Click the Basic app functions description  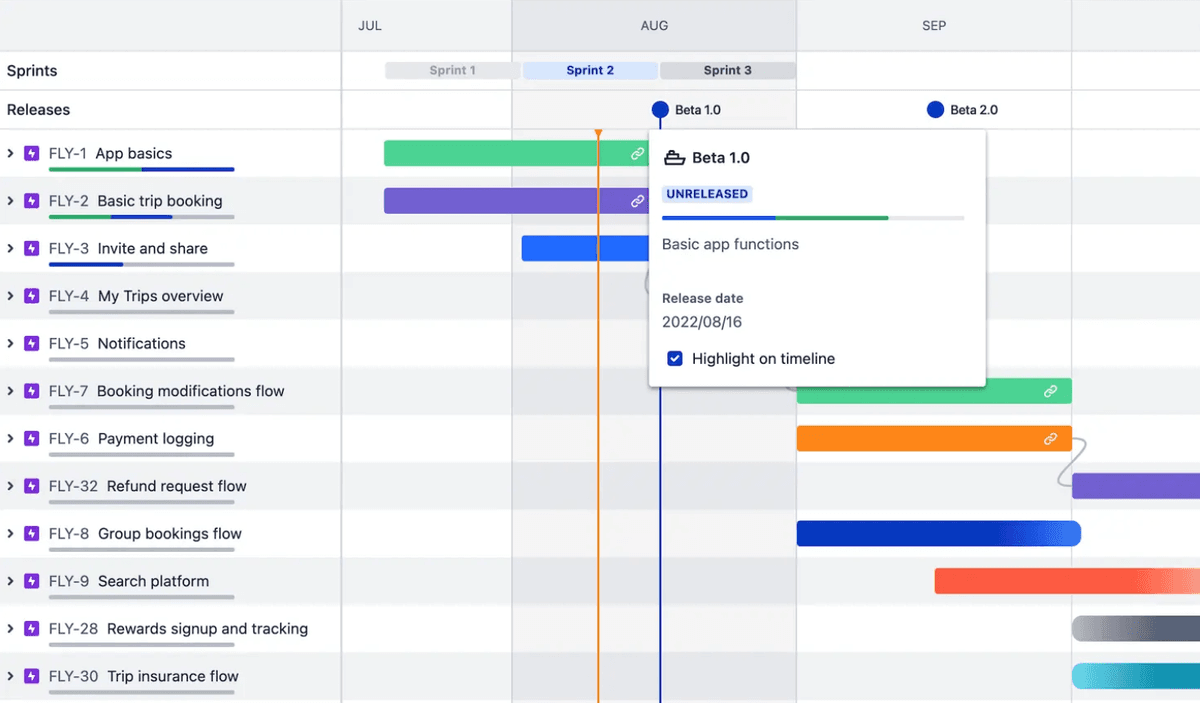point(730,244)
